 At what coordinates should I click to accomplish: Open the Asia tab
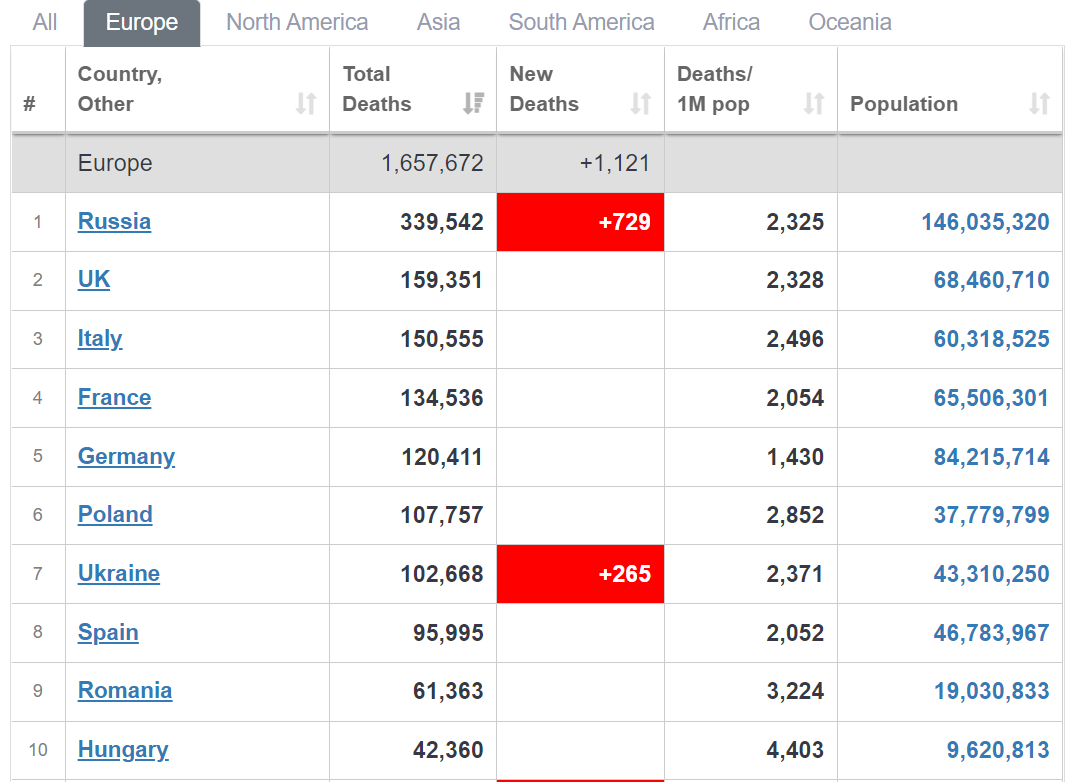point(439,23)
